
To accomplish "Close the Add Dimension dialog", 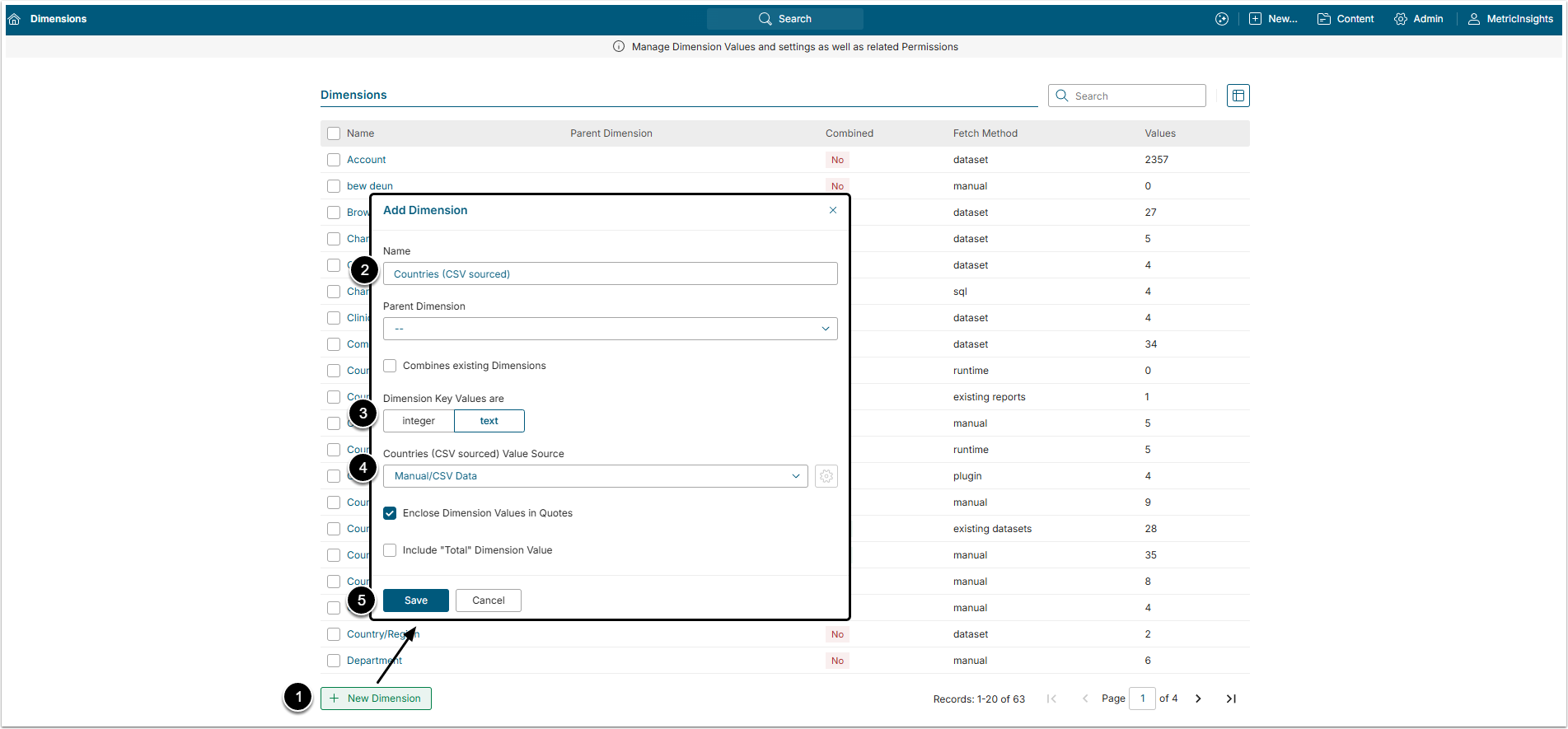I will [833, 210].
